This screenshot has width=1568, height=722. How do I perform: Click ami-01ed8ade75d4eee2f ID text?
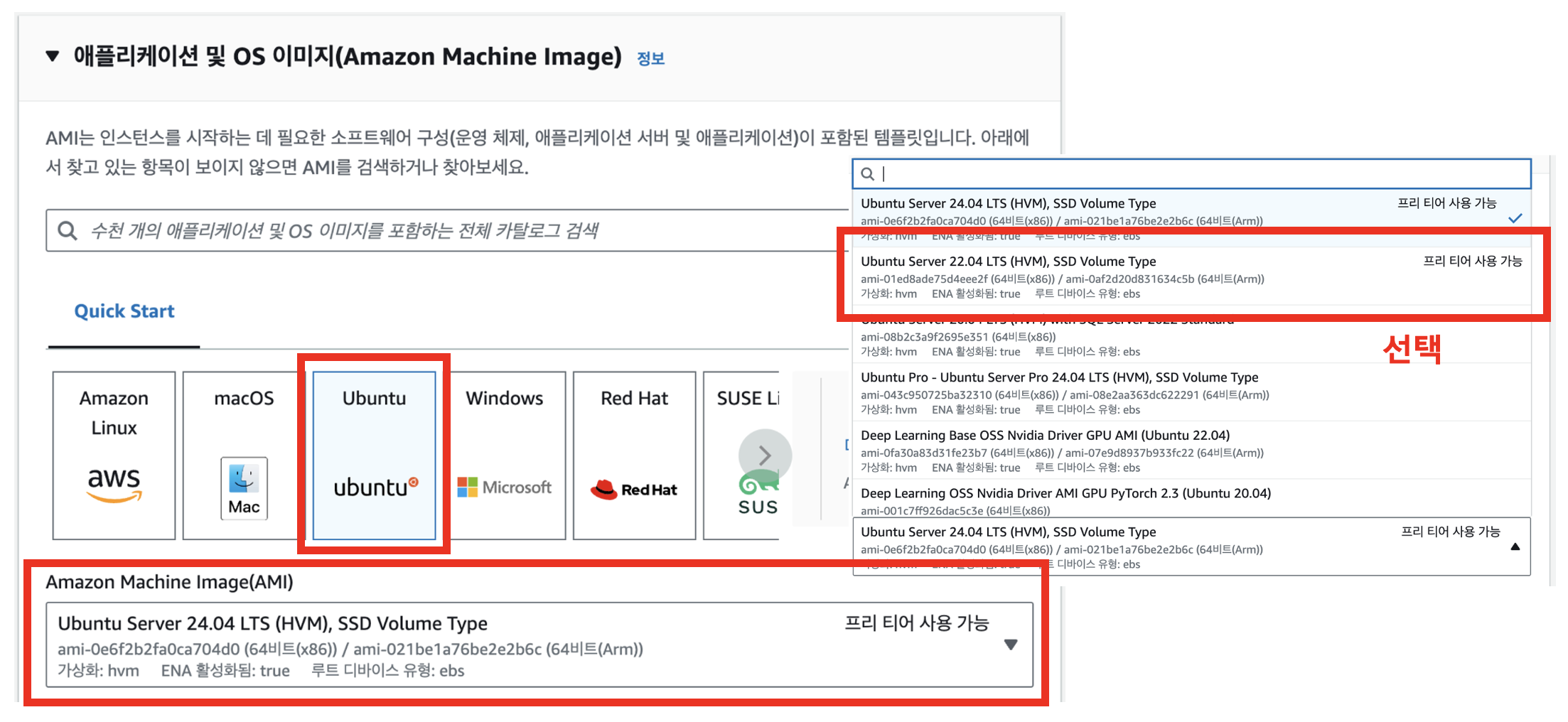[x=924, y=279]
